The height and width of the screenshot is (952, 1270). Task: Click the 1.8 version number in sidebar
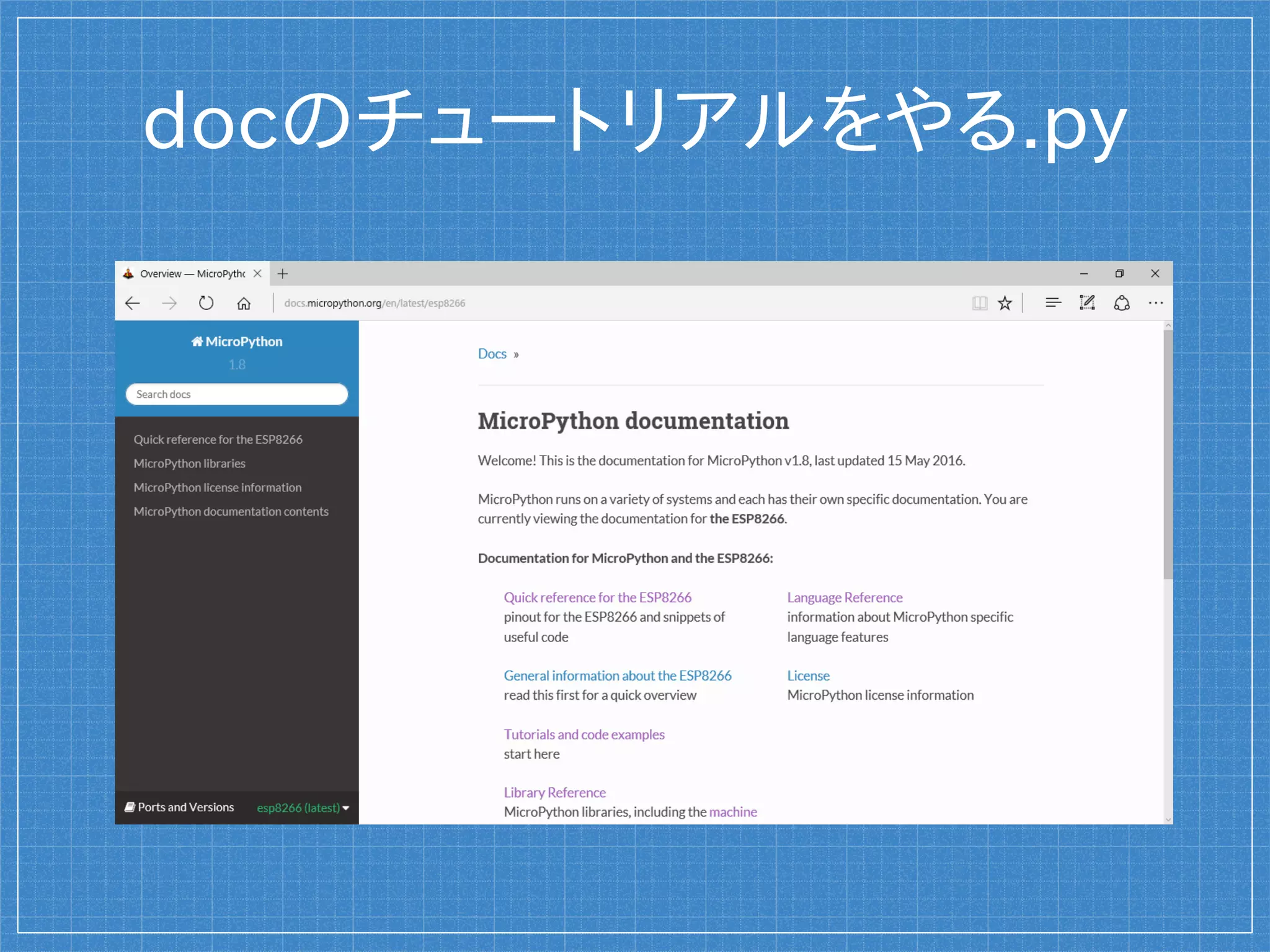click(237, 364)
